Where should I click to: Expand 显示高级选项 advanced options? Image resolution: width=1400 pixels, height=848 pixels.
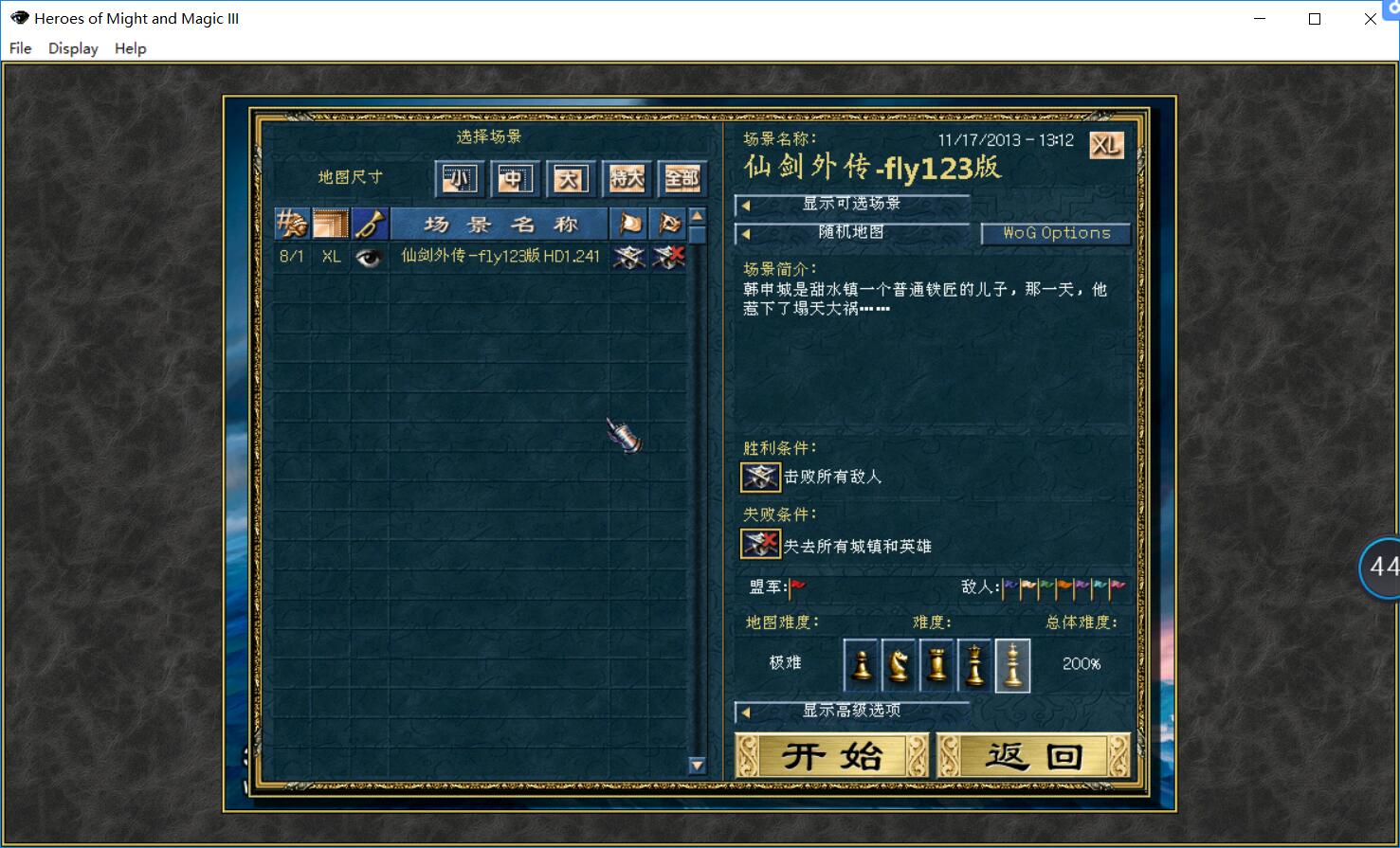pos(852,711)
